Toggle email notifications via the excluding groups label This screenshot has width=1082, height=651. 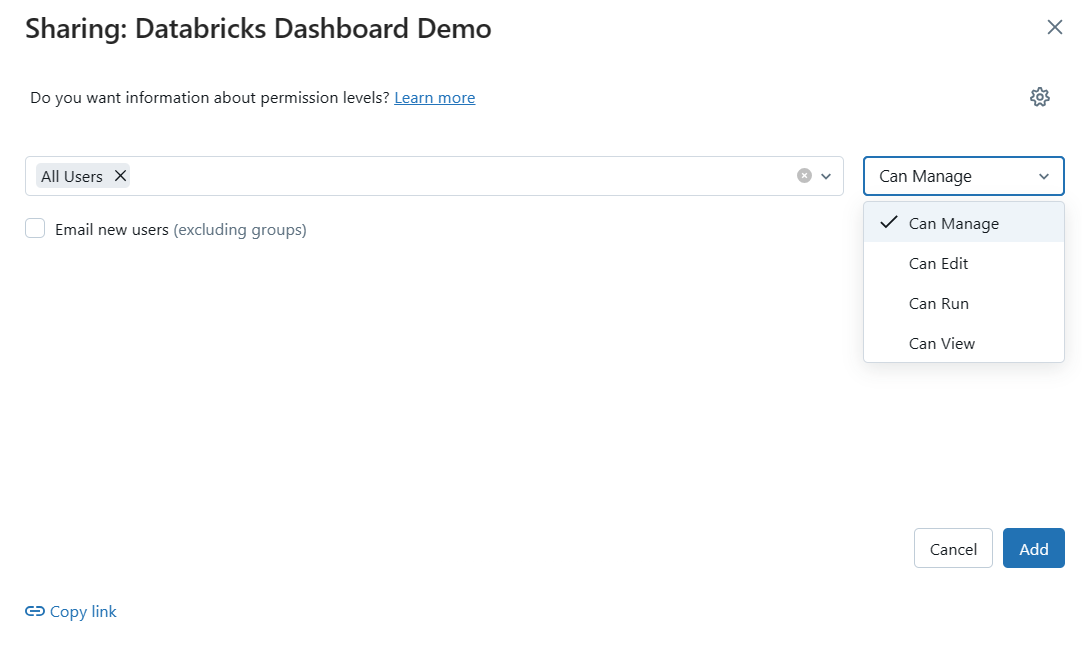240,229
